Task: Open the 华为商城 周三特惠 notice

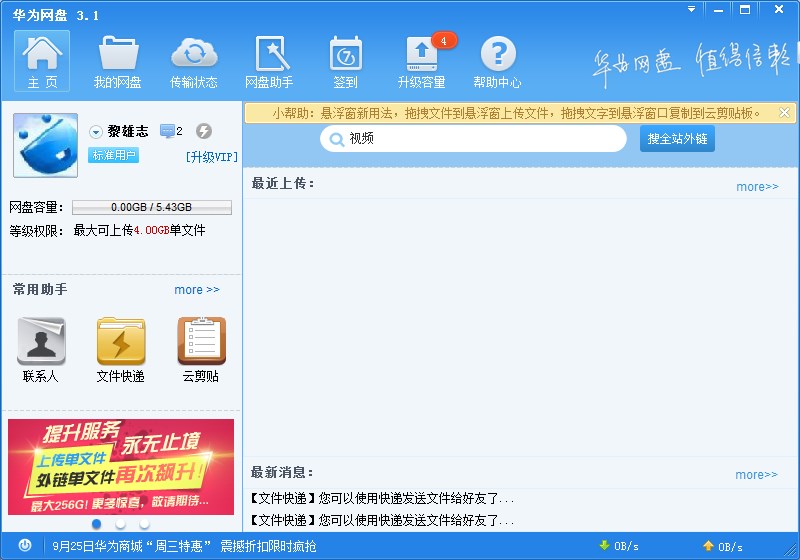Action: point(184,546)
